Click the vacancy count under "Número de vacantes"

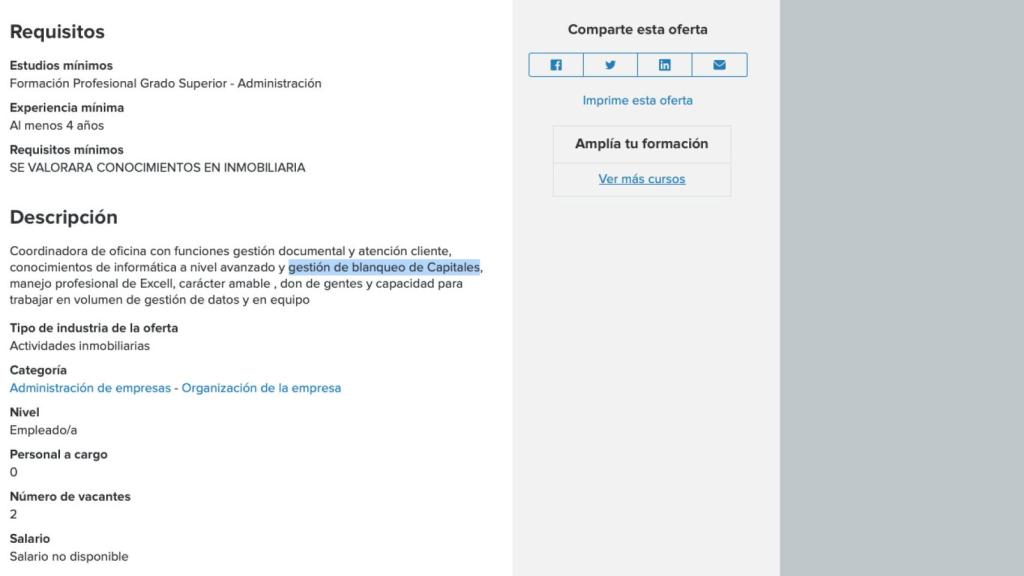(12, 514)
